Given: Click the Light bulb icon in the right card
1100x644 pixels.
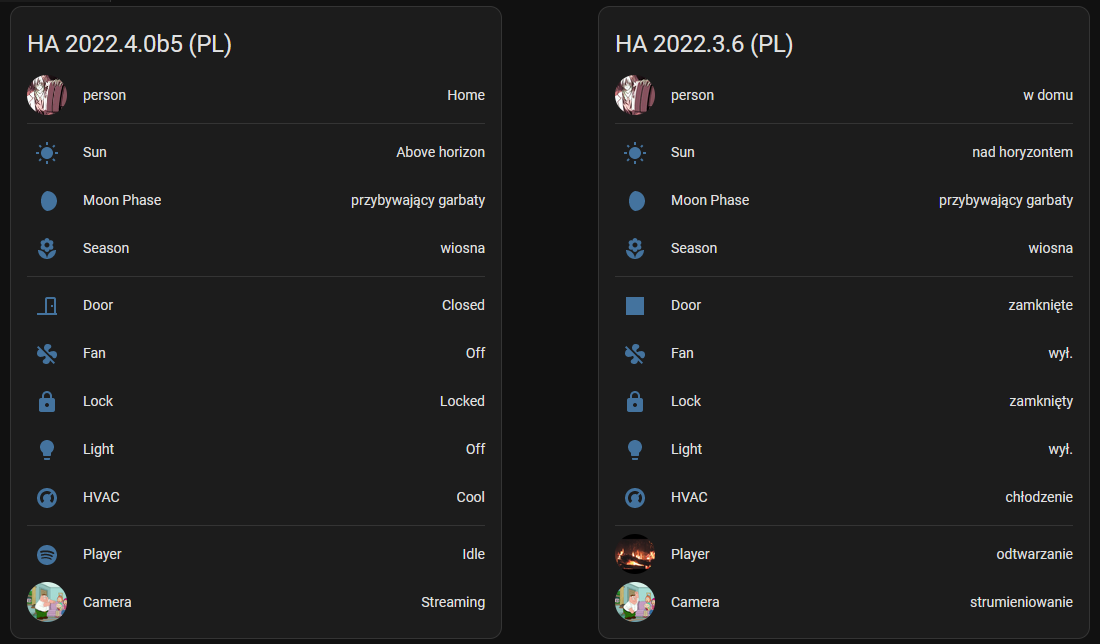Looking at the screenshot, I should 635,449.
